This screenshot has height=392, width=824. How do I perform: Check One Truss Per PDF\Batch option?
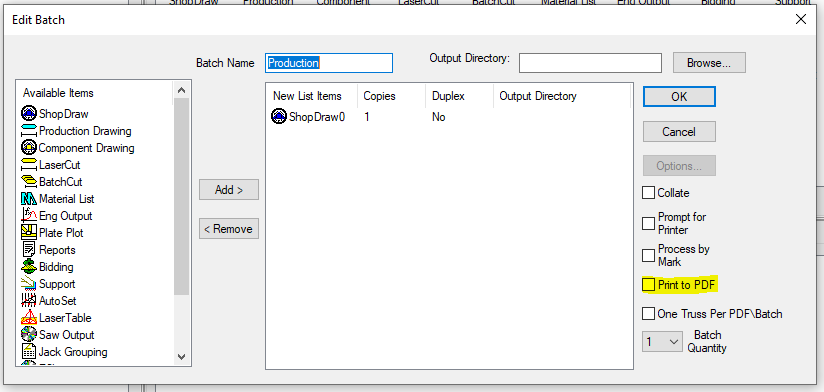[648, 314]
